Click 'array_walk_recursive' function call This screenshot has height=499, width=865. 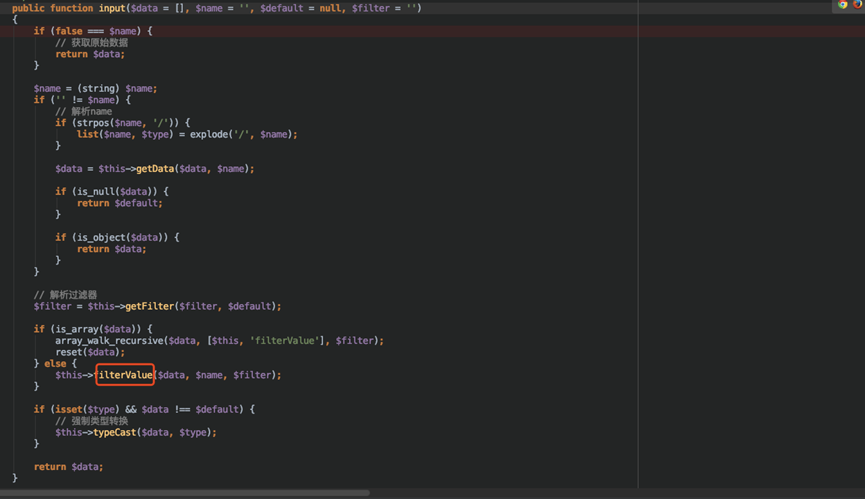[109, 341]
